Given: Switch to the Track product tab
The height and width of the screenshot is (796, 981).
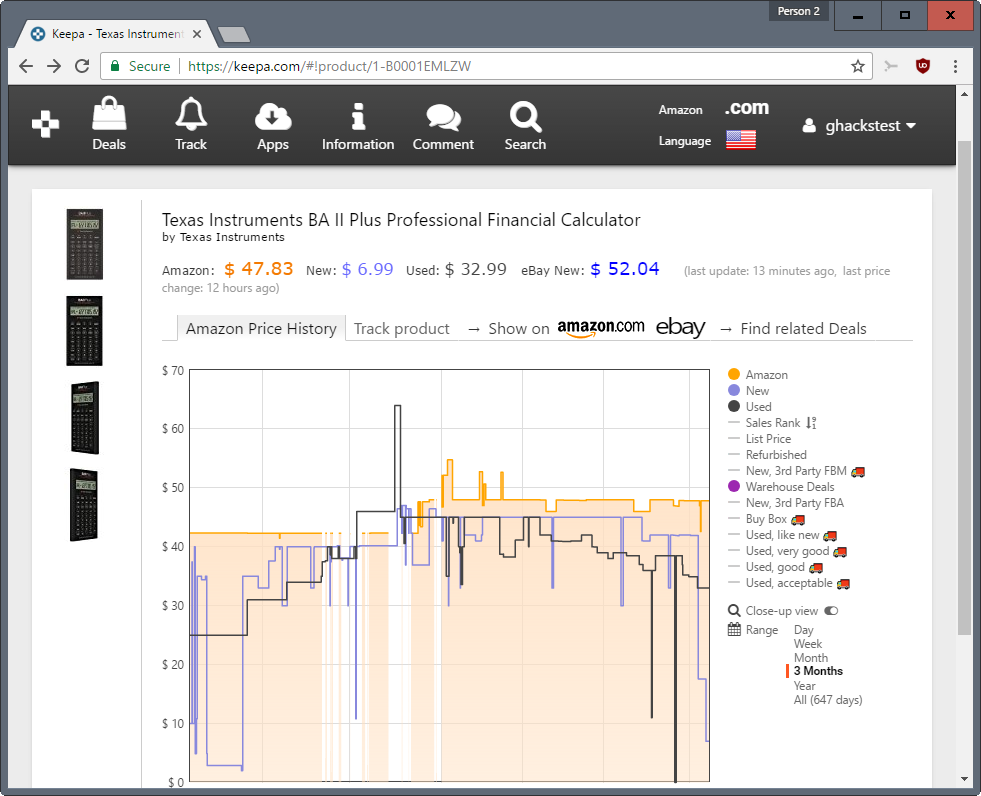Looking at the screenshot, I should (402, 329).
